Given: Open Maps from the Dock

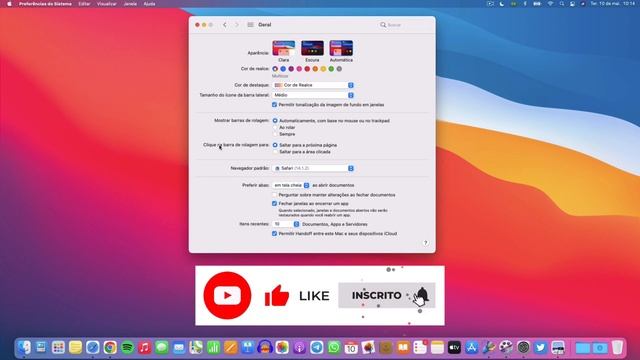Looking at the screenshot, I should click(196, 347).
